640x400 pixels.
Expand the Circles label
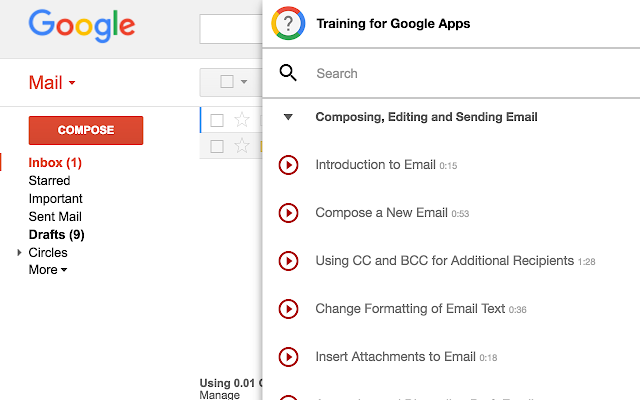click(x=19, y=252)
